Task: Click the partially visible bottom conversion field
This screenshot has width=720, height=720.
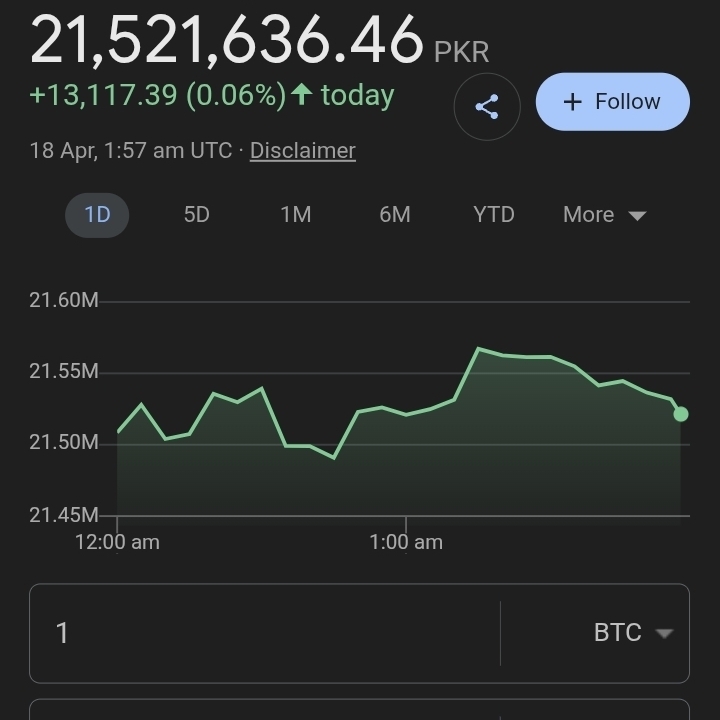Action: tap(359, 709)
